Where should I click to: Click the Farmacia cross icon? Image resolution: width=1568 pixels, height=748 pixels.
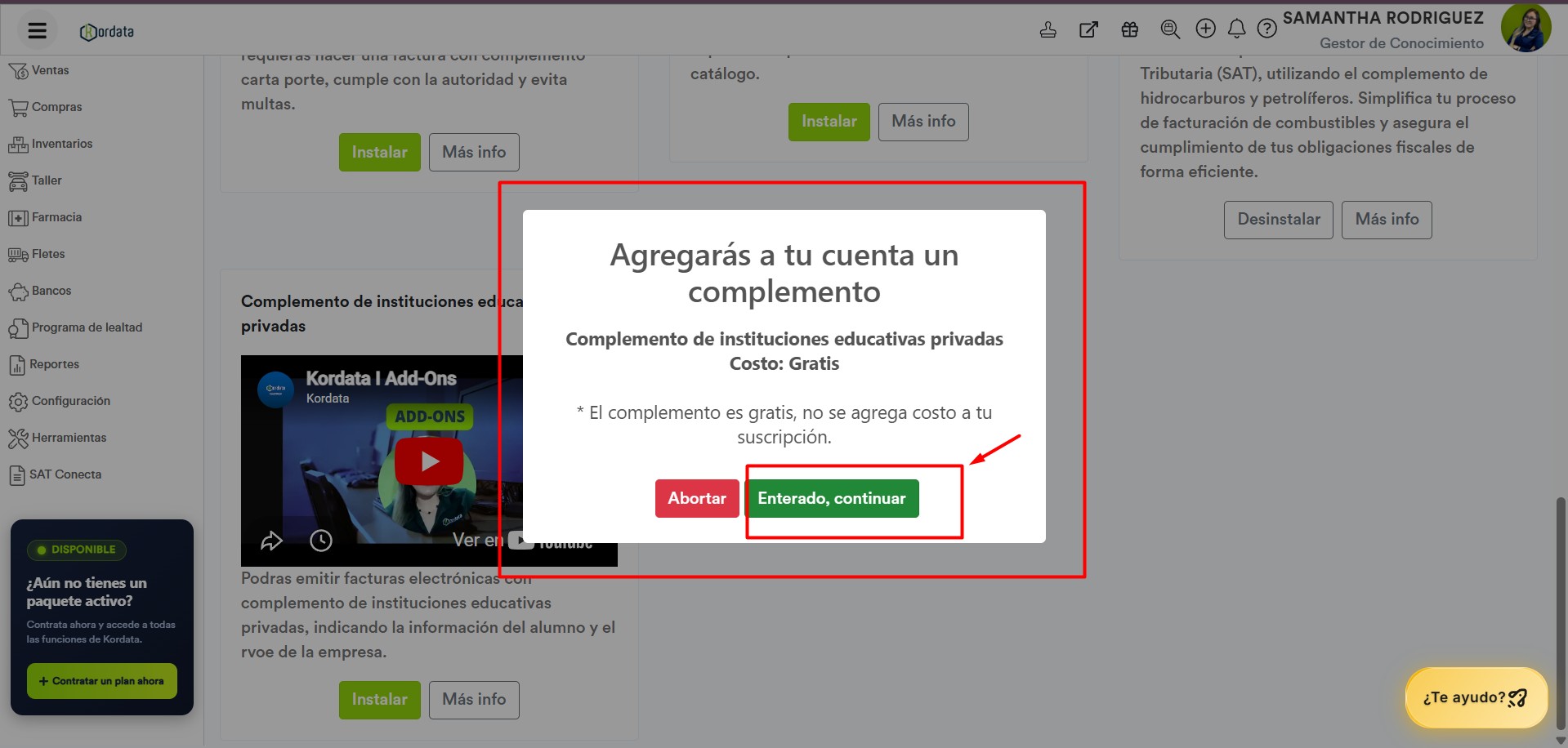tap(18, 218)
